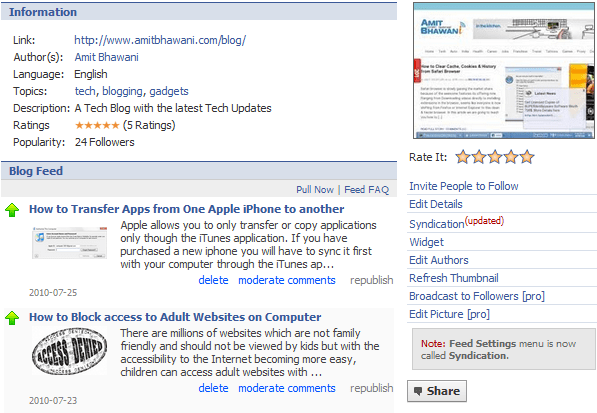Delete the iPhone apps transfer post

213,280
